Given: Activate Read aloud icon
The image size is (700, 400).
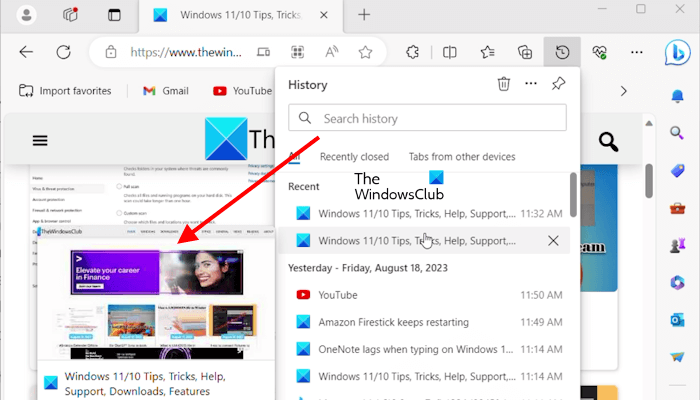Looking at the screenshot, I should point(331,52).
